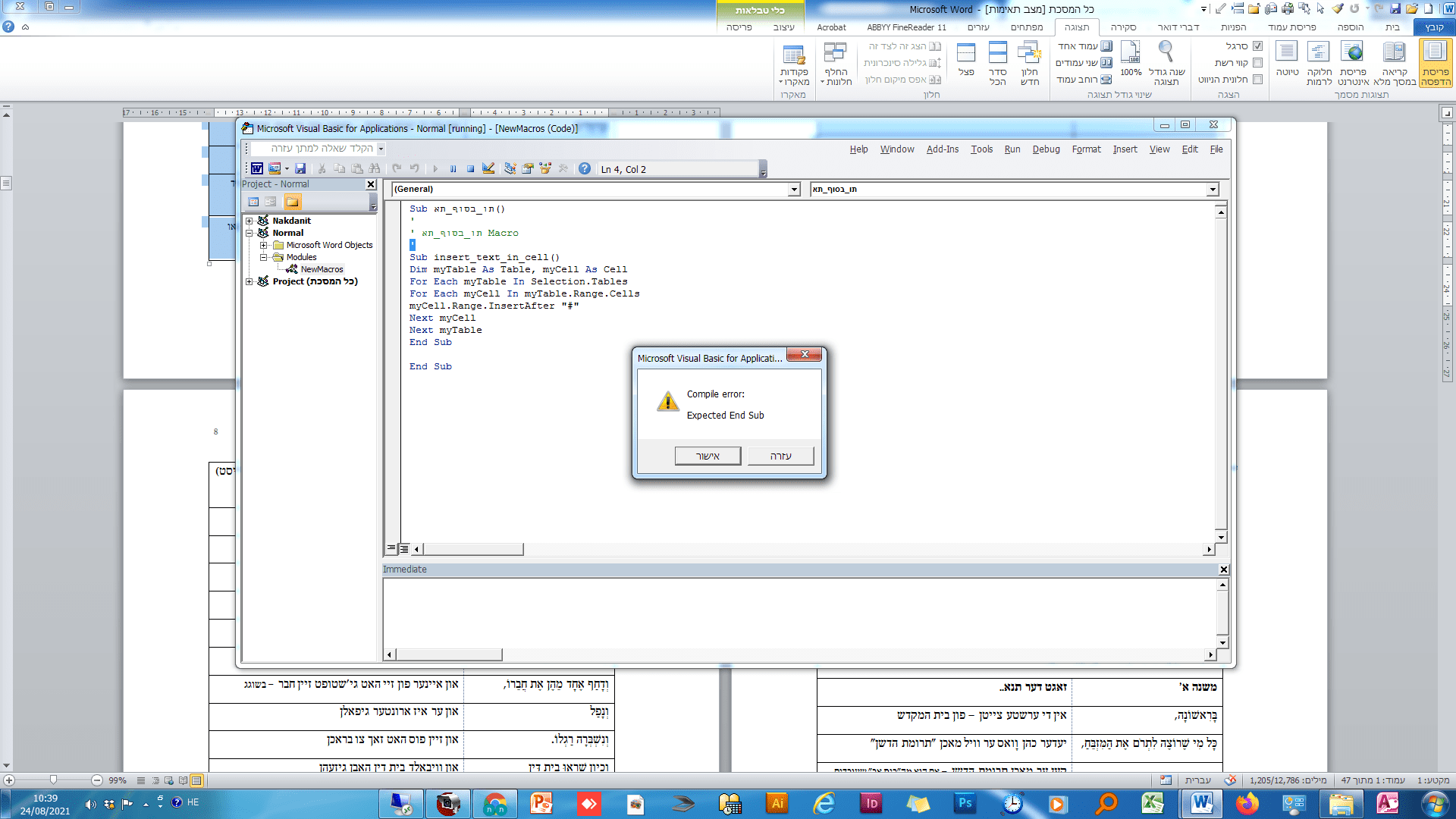Open the (General) object dropdown
This screenshot has height=819, width=1456.
click(794, 190)
